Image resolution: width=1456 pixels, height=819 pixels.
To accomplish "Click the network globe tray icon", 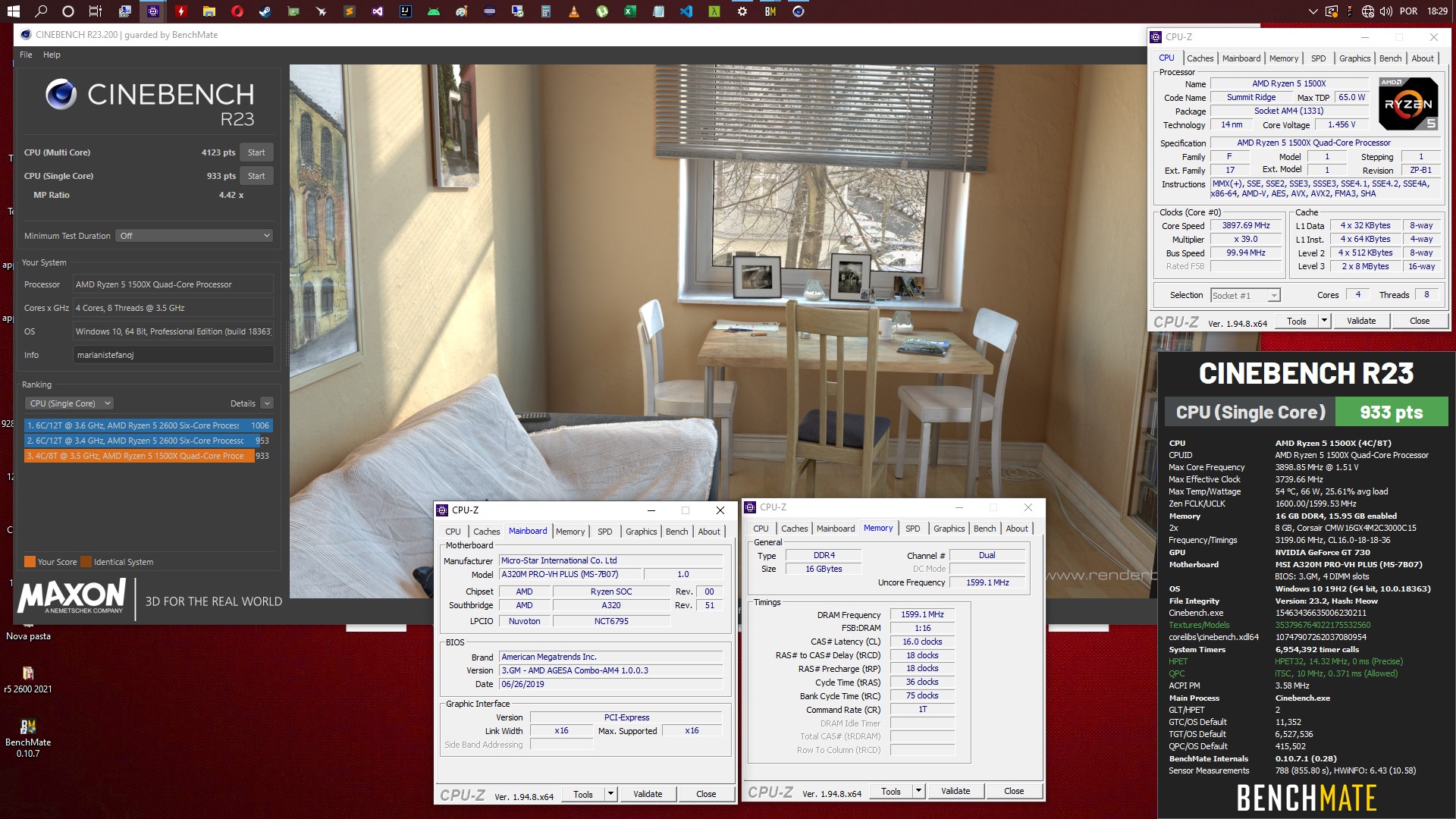I will [x=1368, y=11].
